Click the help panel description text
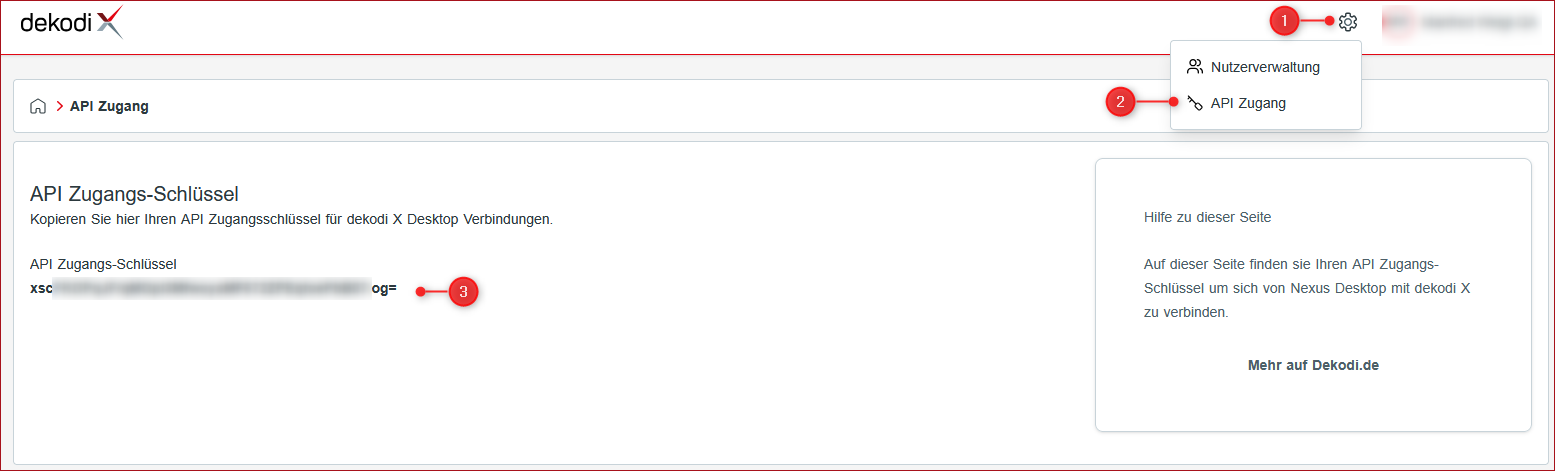This screenshot has height=471, width=1555. [1307, 288]
